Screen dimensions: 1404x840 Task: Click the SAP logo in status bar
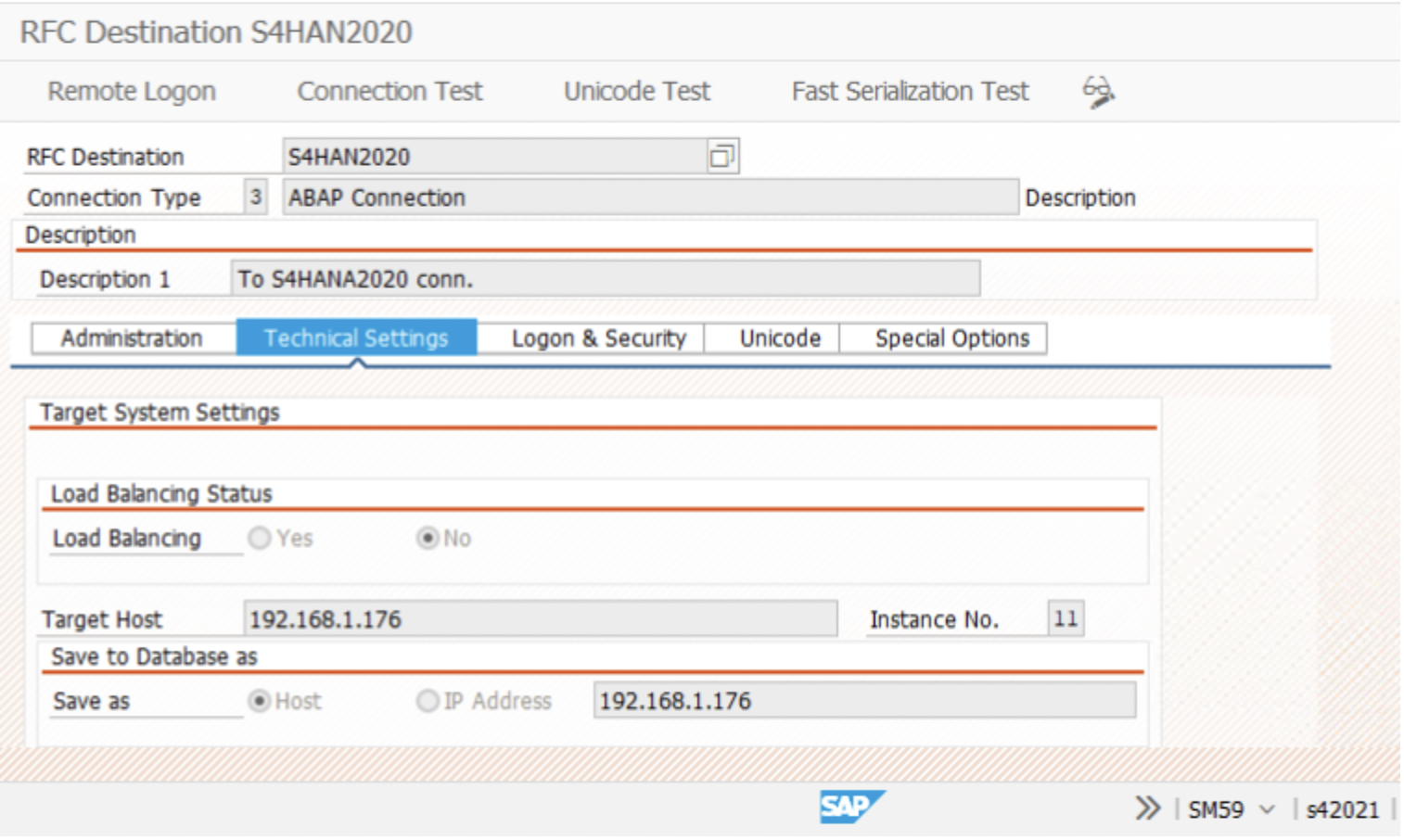[851, 807]
